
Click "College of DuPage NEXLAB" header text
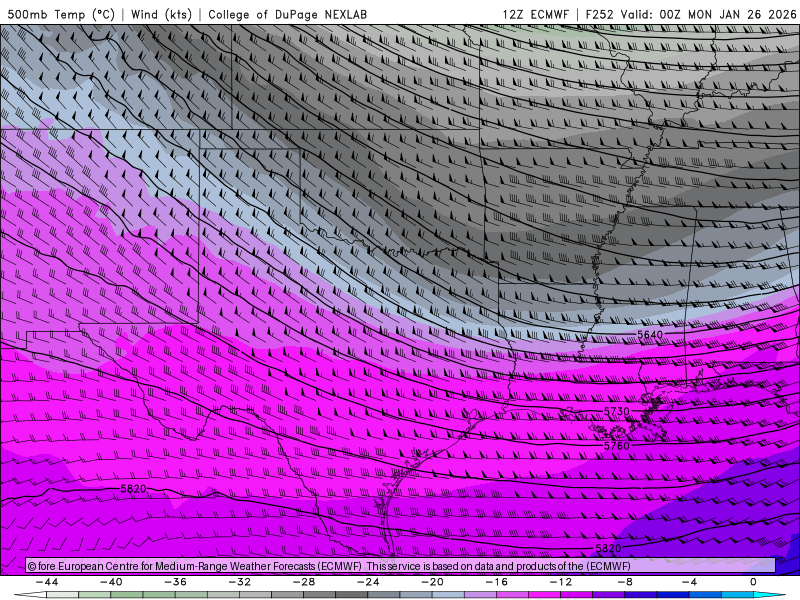click(x=287, y=14)
